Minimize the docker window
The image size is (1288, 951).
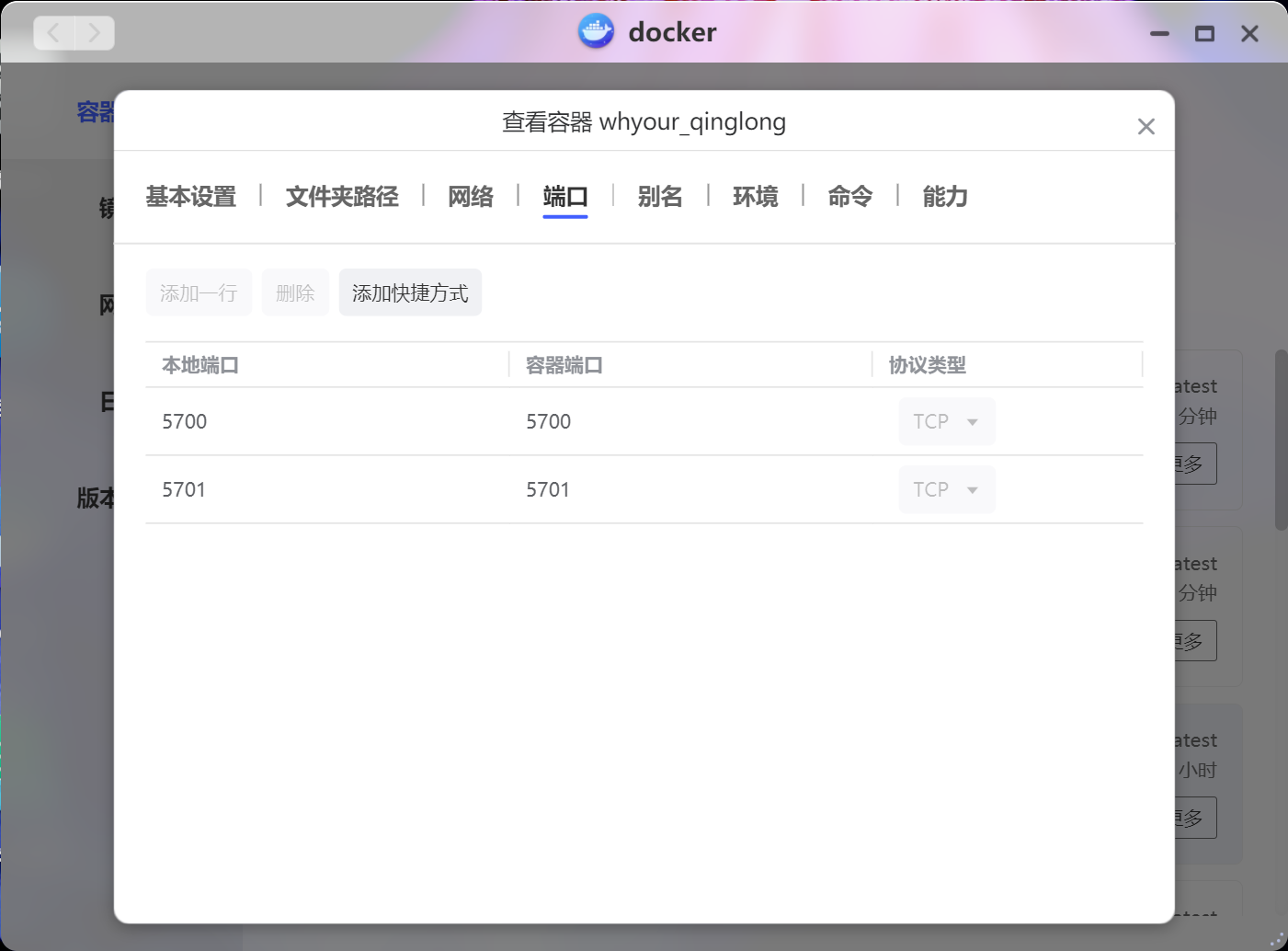(x=1159, y=34)
